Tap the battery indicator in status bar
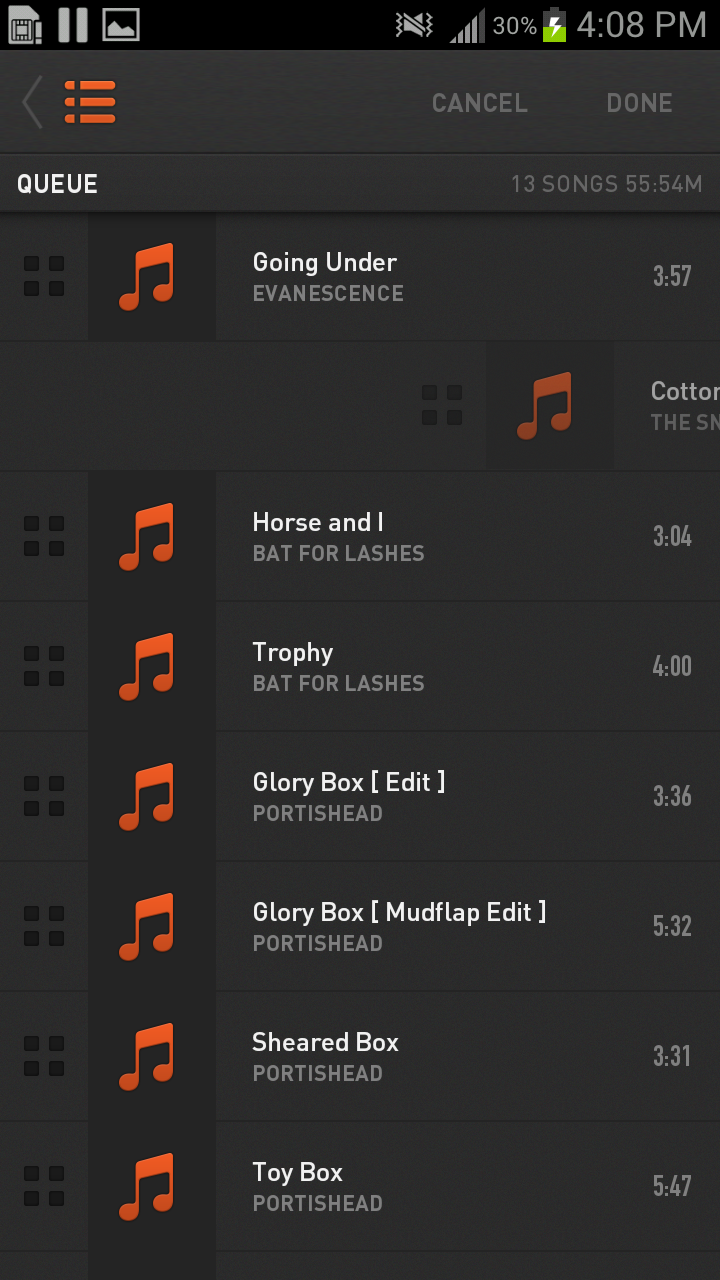720x1280 pixels. point(554,25)
